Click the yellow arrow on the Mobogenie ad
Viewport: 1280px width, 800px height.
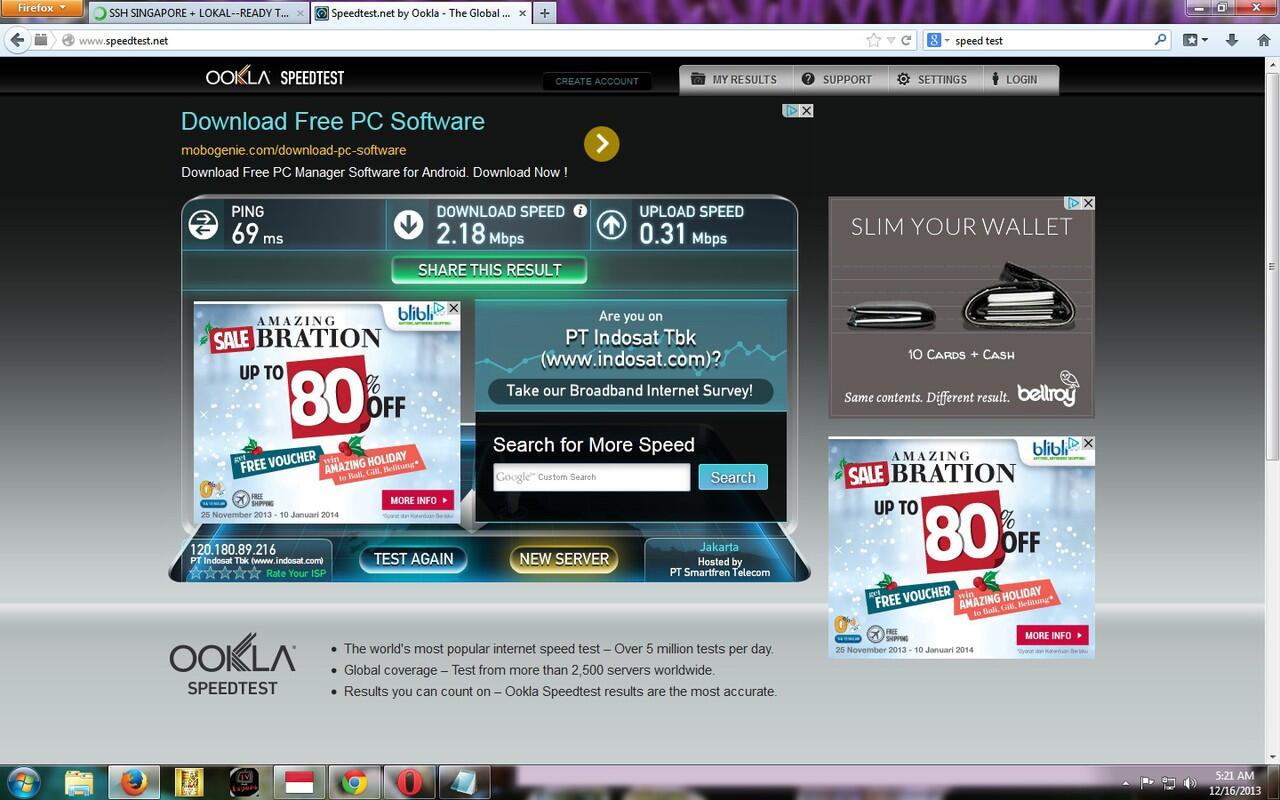(x=601, y=144)
